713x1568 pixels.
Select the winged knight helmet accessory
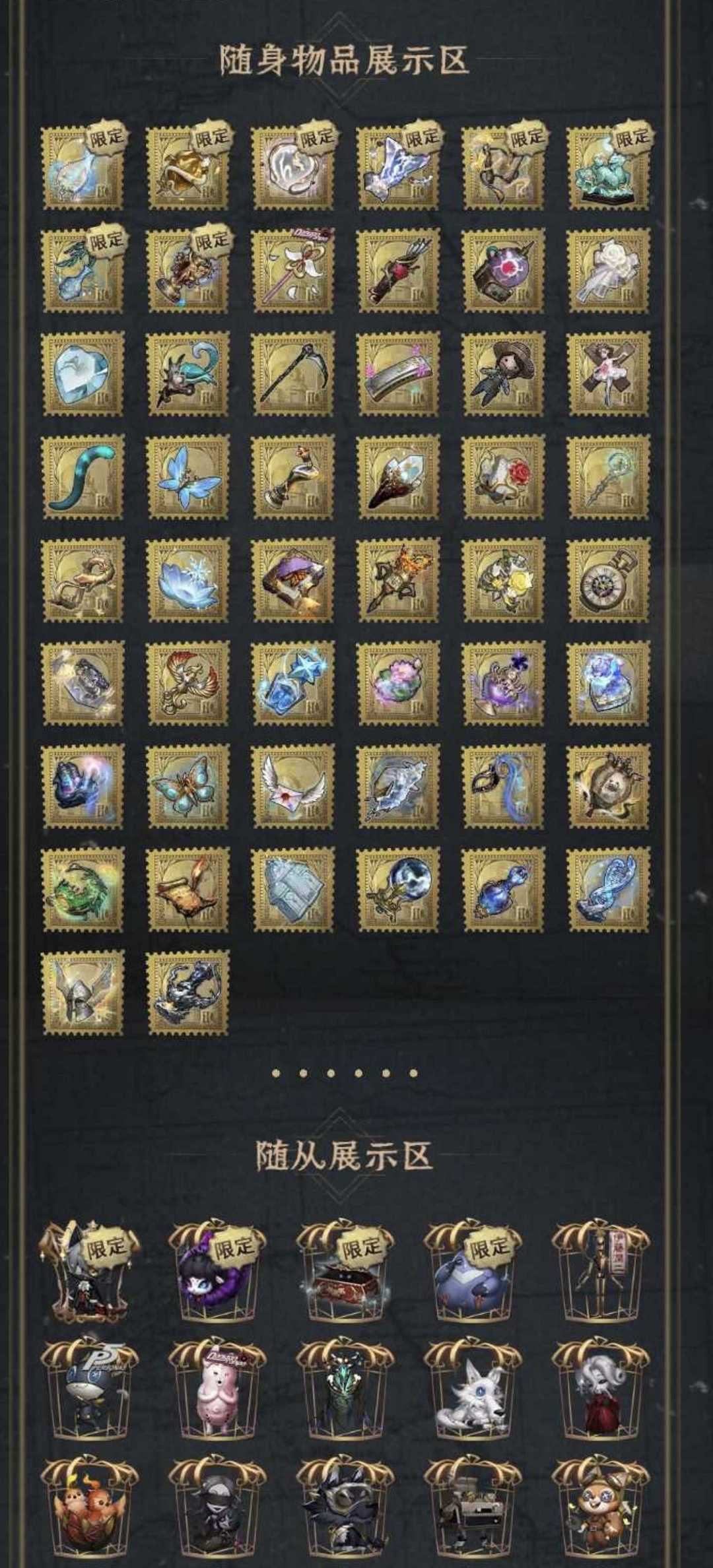83,991
